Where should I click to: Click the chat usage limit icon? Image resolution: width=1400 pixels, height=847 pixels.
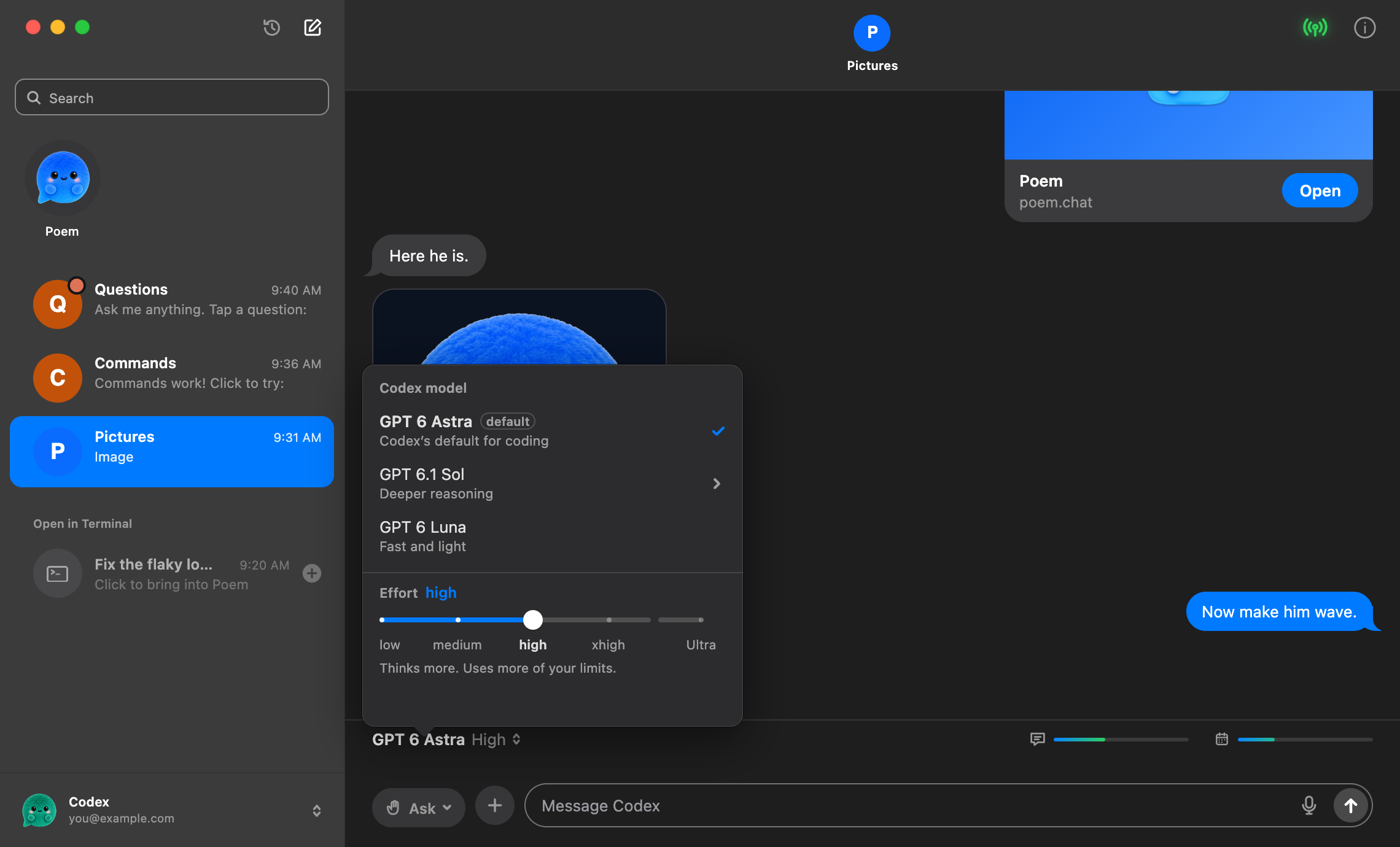(x=1037, y=739)
